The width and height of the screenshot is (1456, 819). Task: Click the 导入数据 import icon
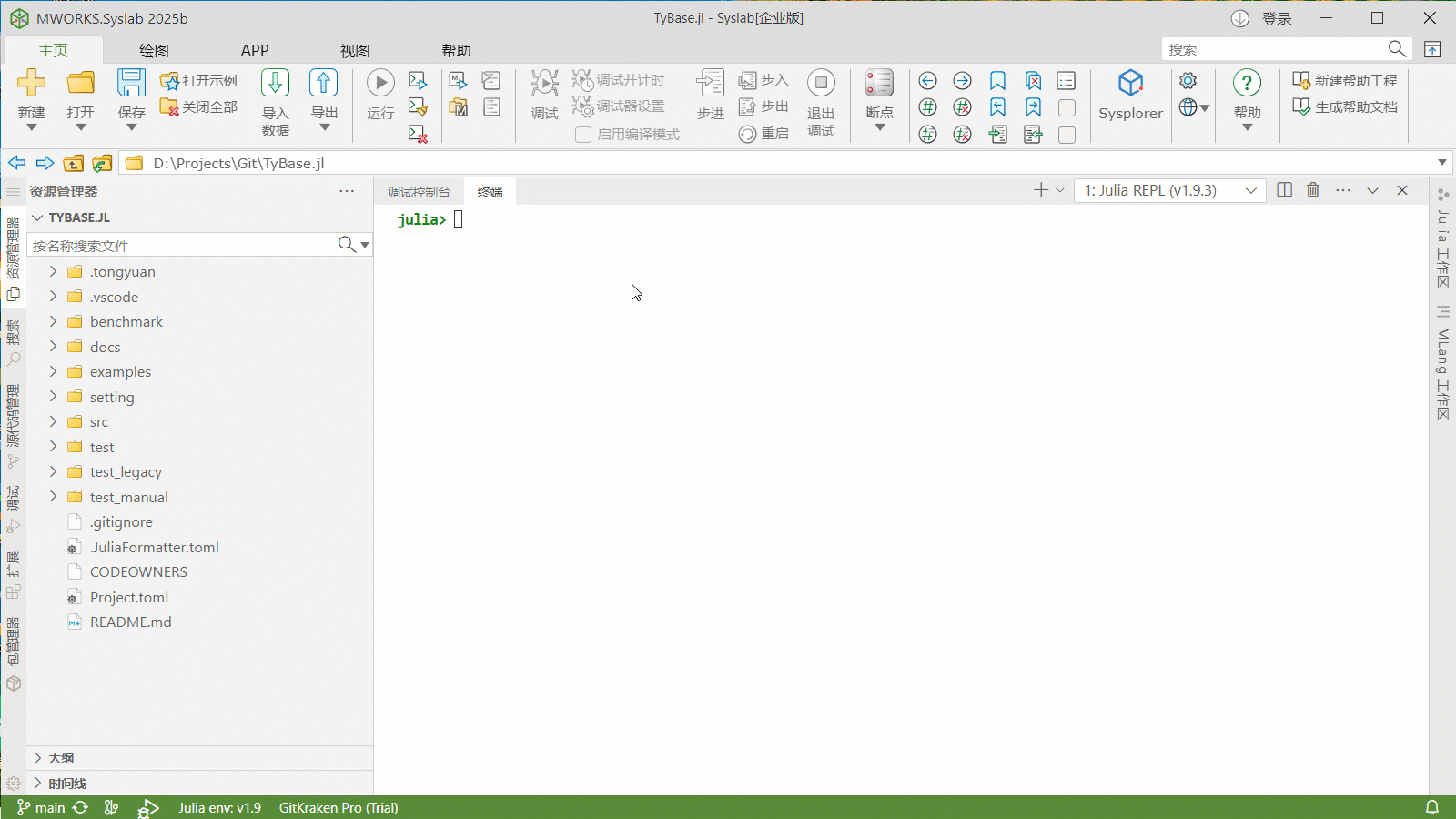click(x=275, y=83)
